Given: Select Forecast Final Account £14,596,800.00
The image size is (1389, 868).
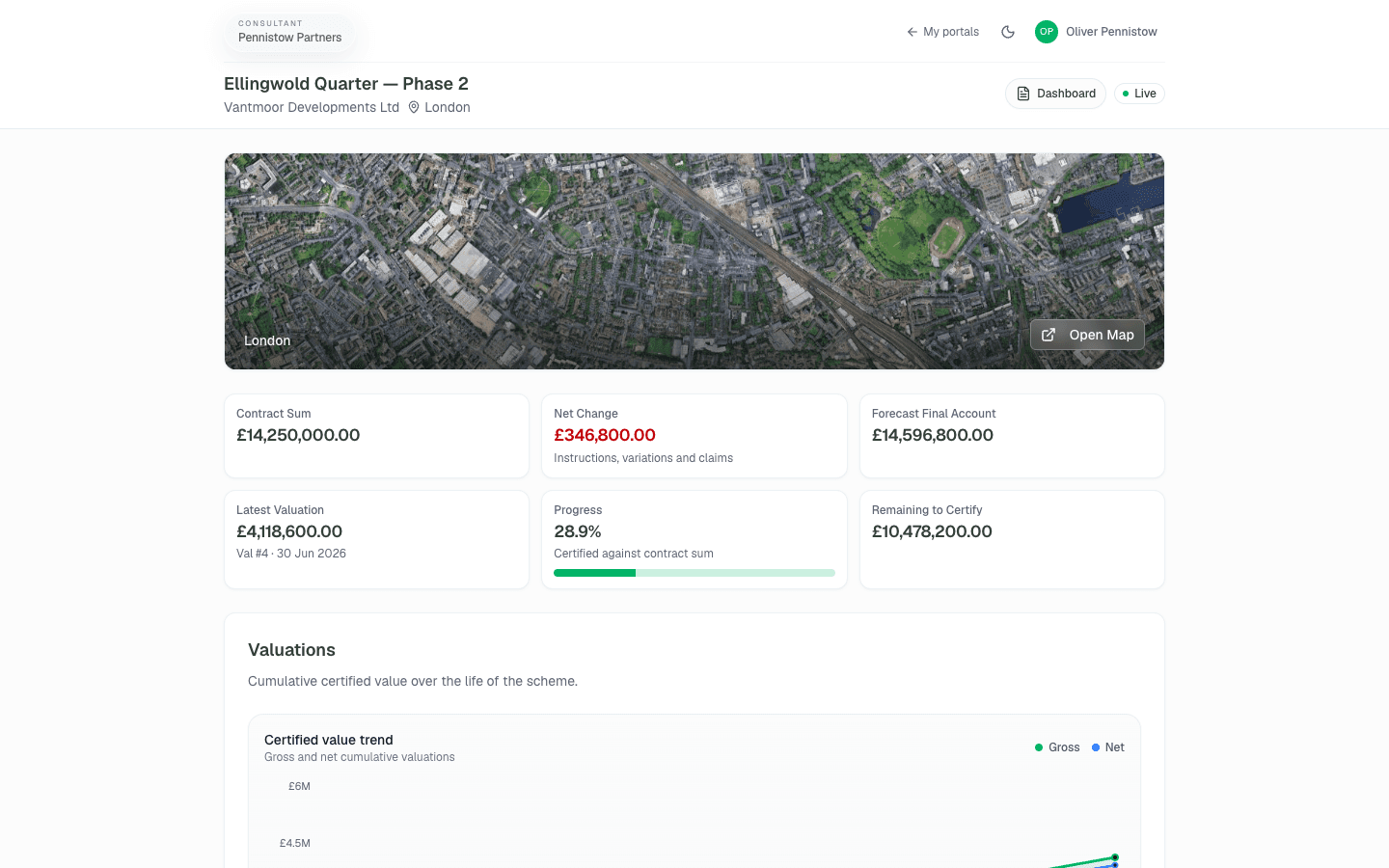Looking at the screenshot, I should [x=933, y=435].
